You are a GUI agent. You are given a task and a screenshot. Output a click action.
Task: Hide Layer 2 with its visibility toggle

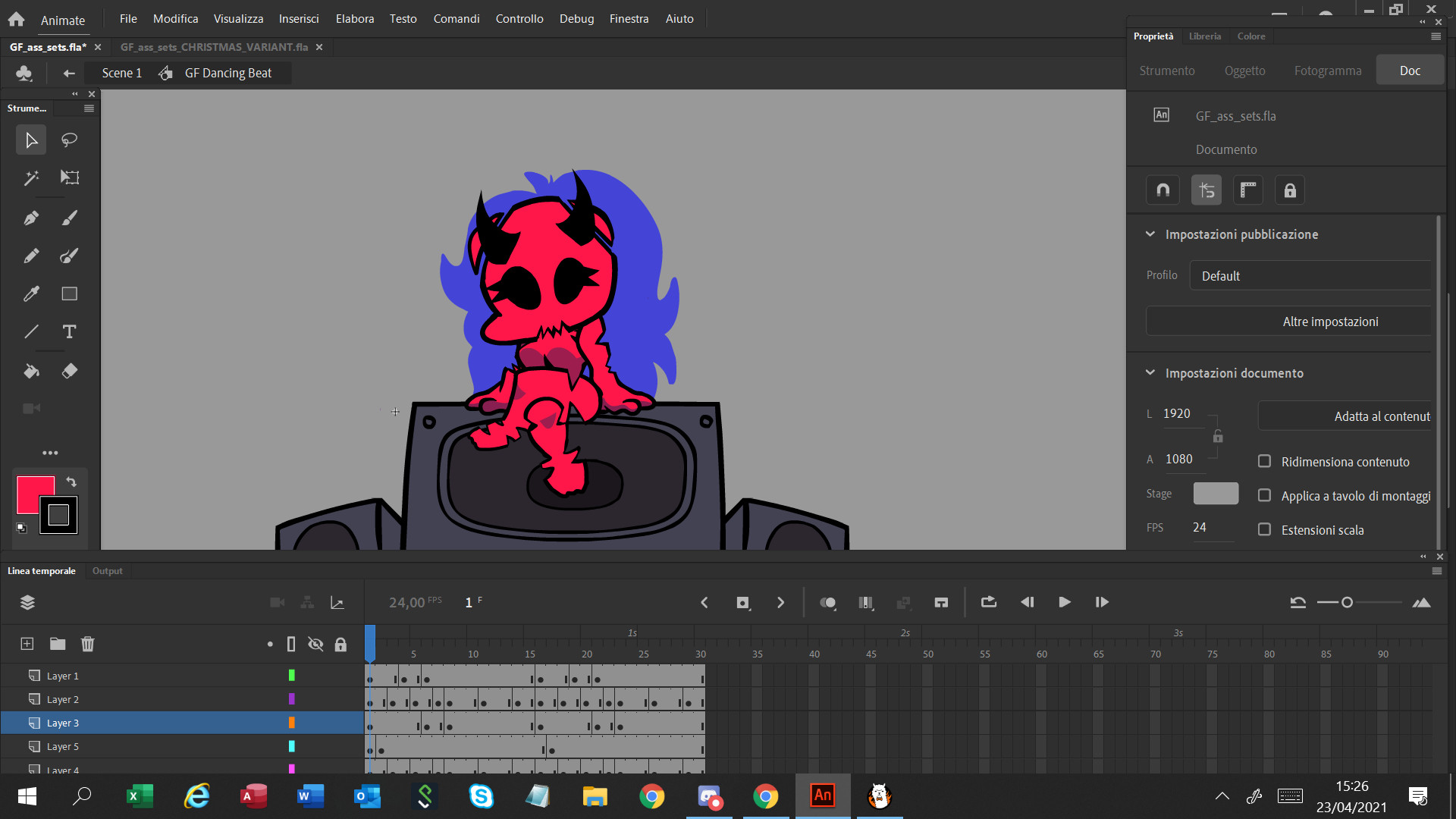click(x=315, y=698)
